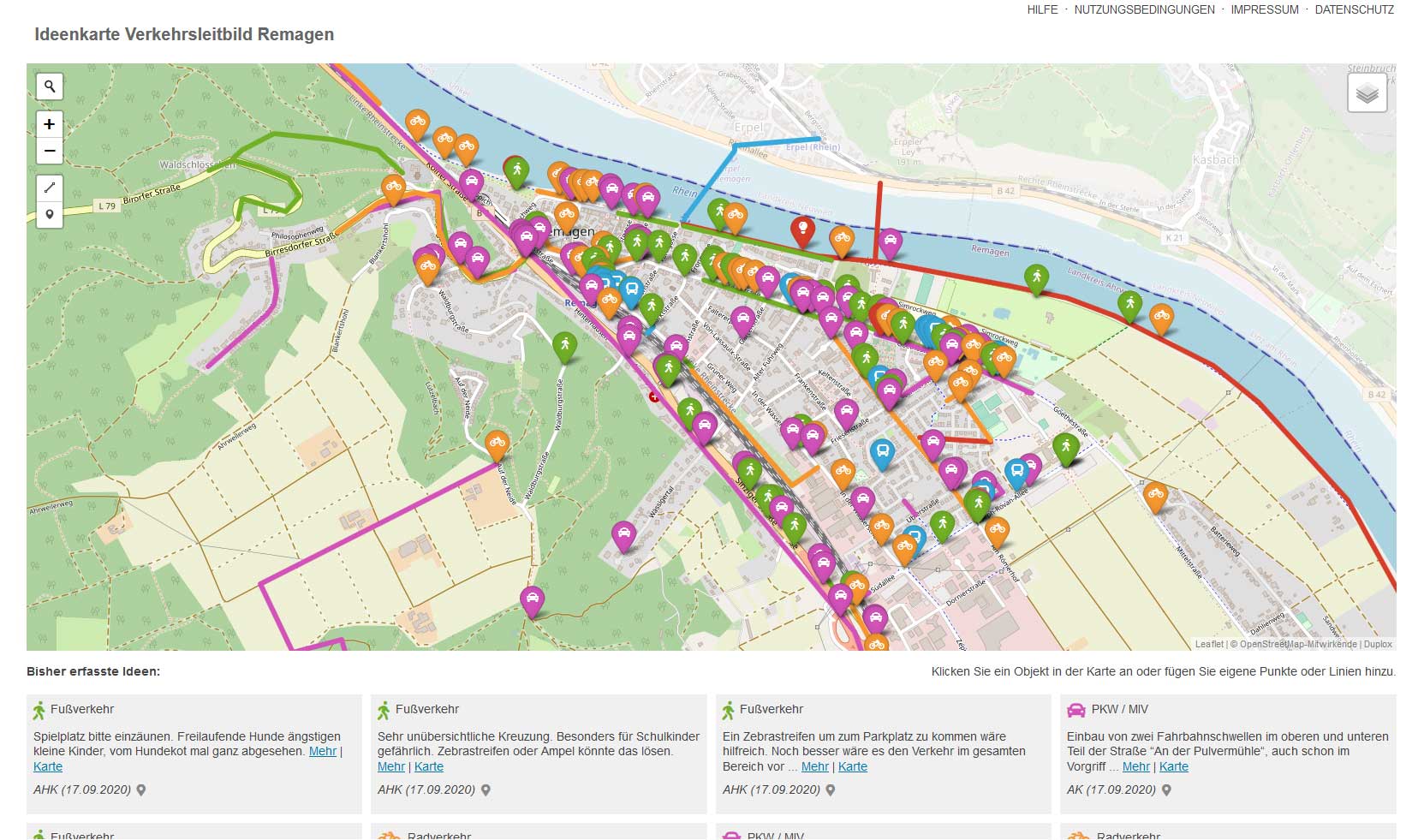Open the DATENSCHUTZ page
Viewport: 1424px width, 840px height.
pyautogui.click(x=1354, y=10)
